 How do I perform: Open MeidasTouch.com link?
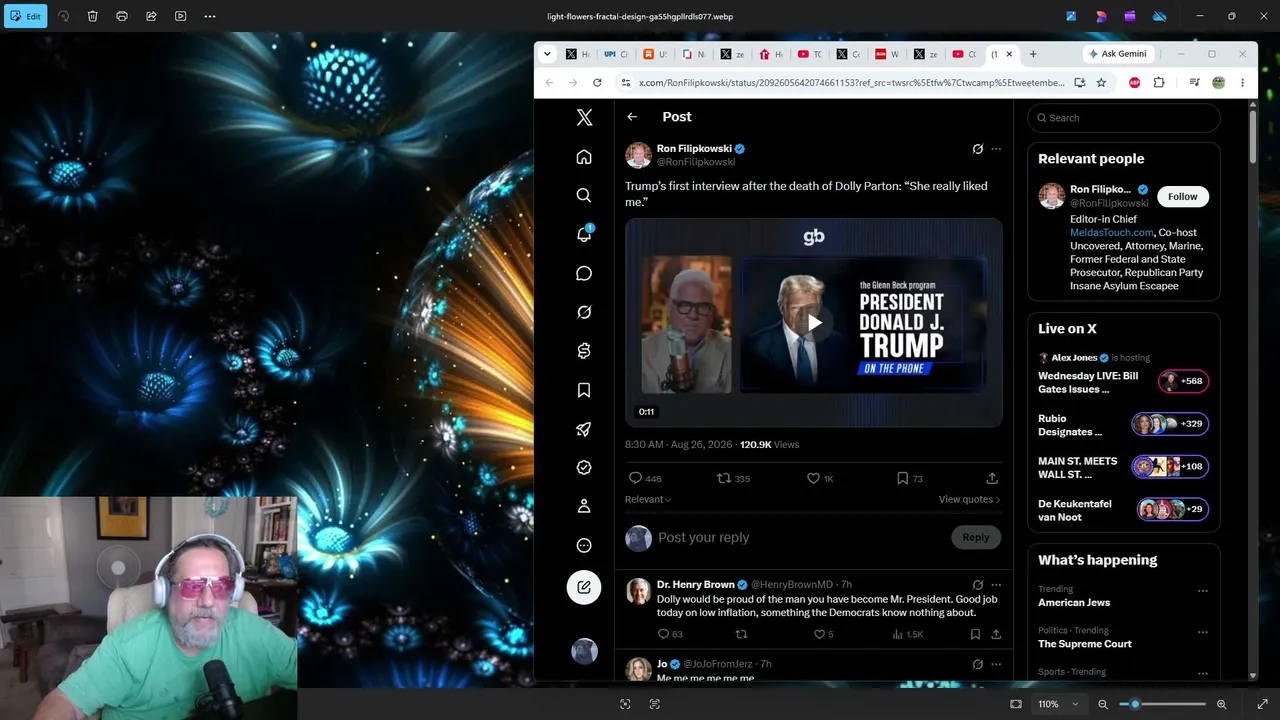pos(1112,232)
